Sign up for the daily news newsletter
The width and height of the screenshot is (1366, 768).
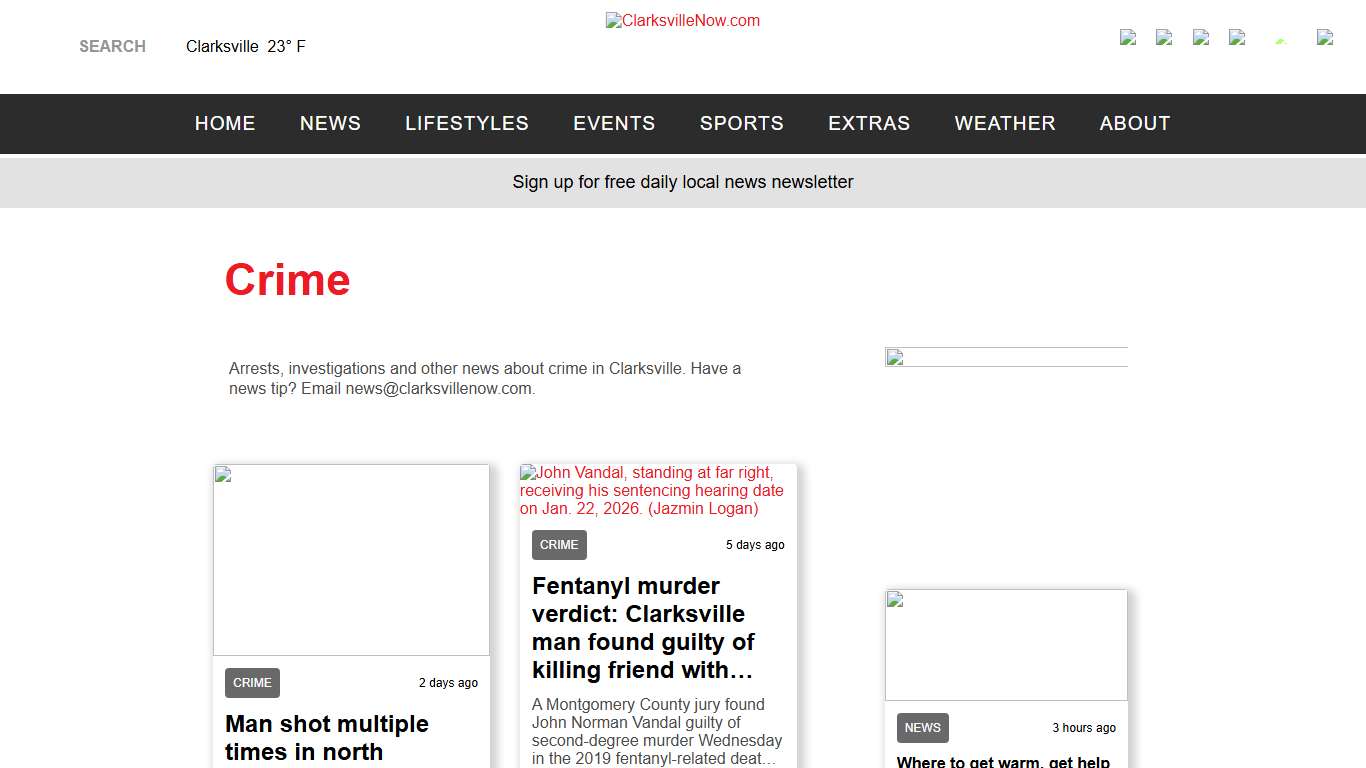683,182
